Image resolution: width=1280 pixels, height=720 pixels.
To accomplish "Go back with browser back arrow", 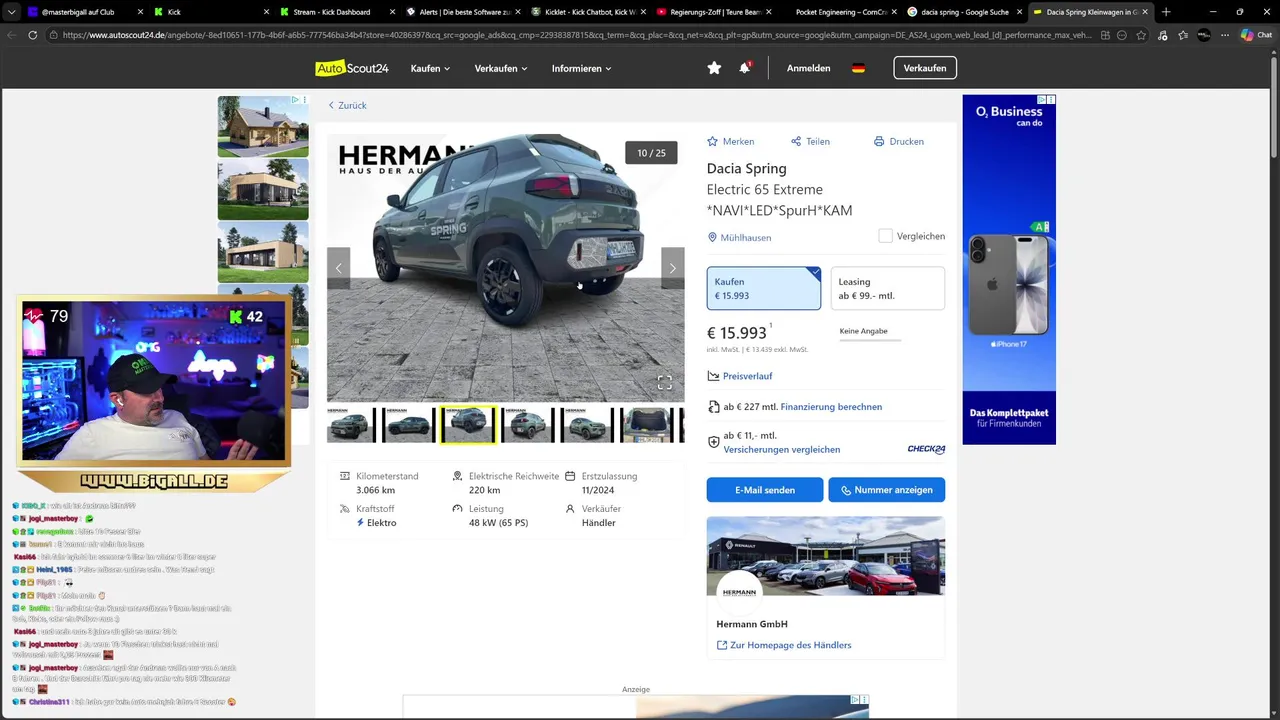I will 11,34.
